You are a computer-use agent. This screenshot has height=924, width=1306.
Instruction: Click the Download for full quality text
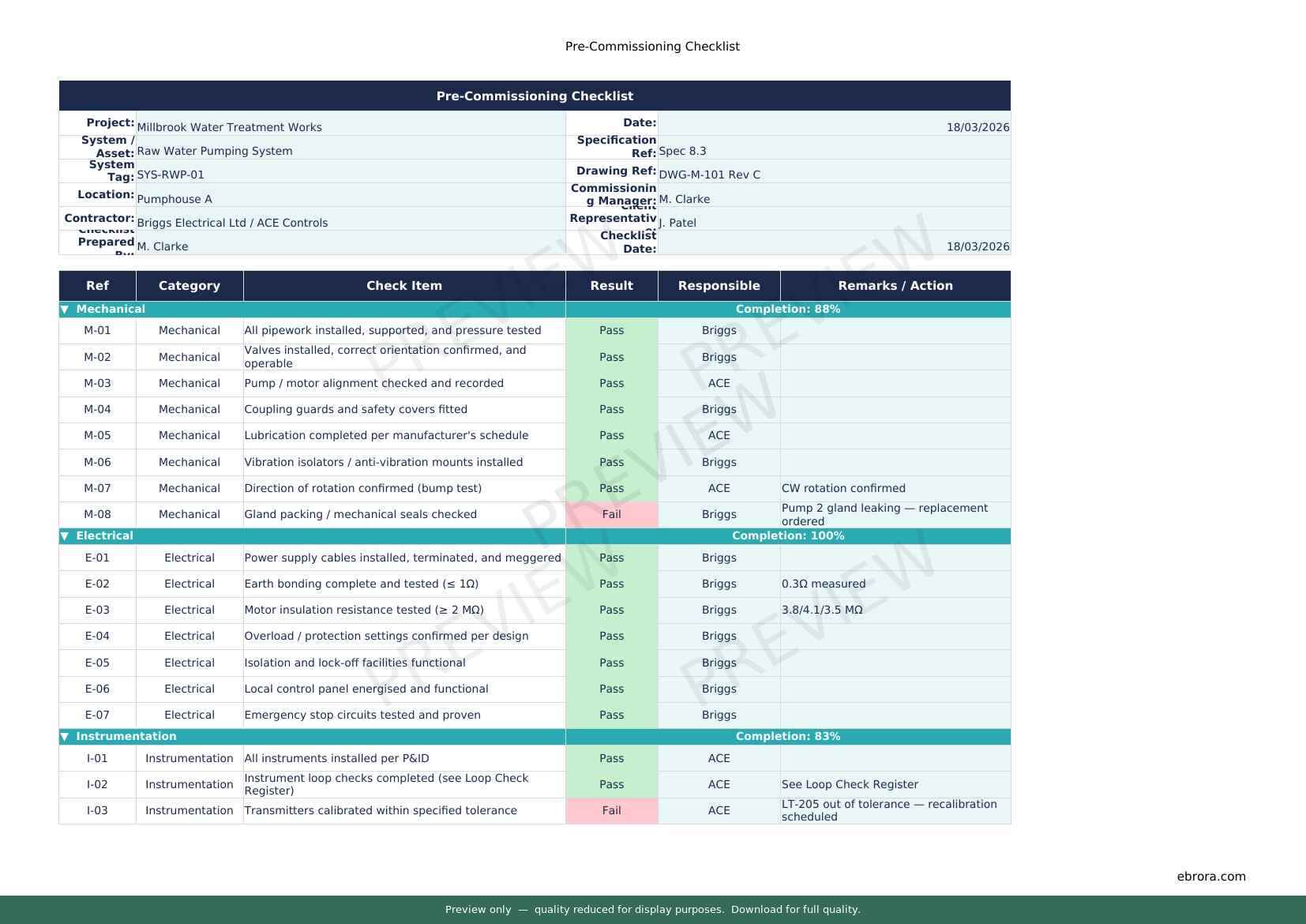pyautogui.click(x=795, y=910)
